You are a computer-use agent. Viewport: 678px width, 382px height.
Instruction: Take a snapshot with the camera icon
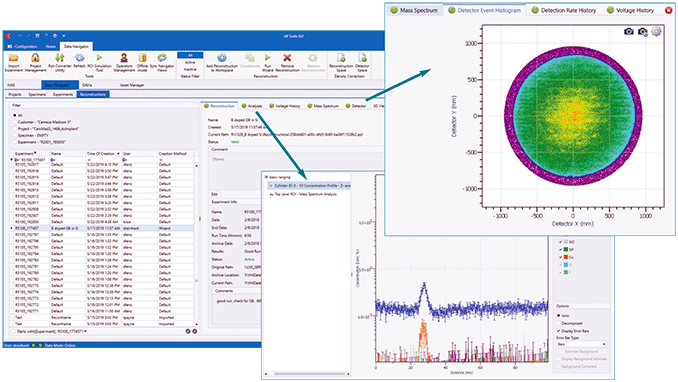pyautogui.click(x=629, y=32)
